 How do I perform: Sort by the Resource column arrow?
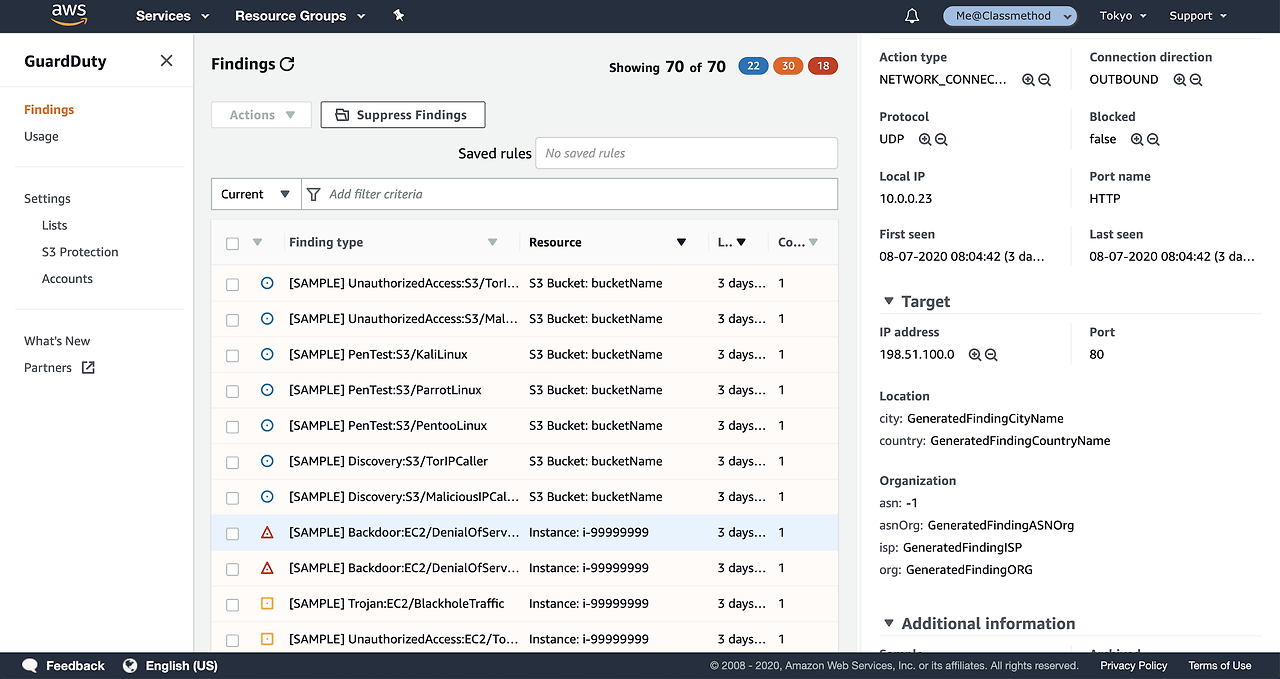pos(682,243)
